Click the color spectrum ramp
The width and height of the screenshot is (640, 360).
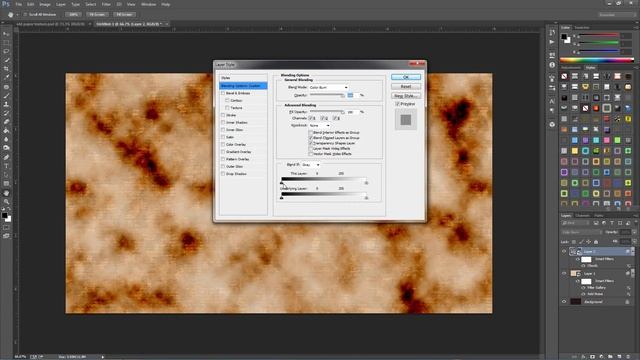596,60
